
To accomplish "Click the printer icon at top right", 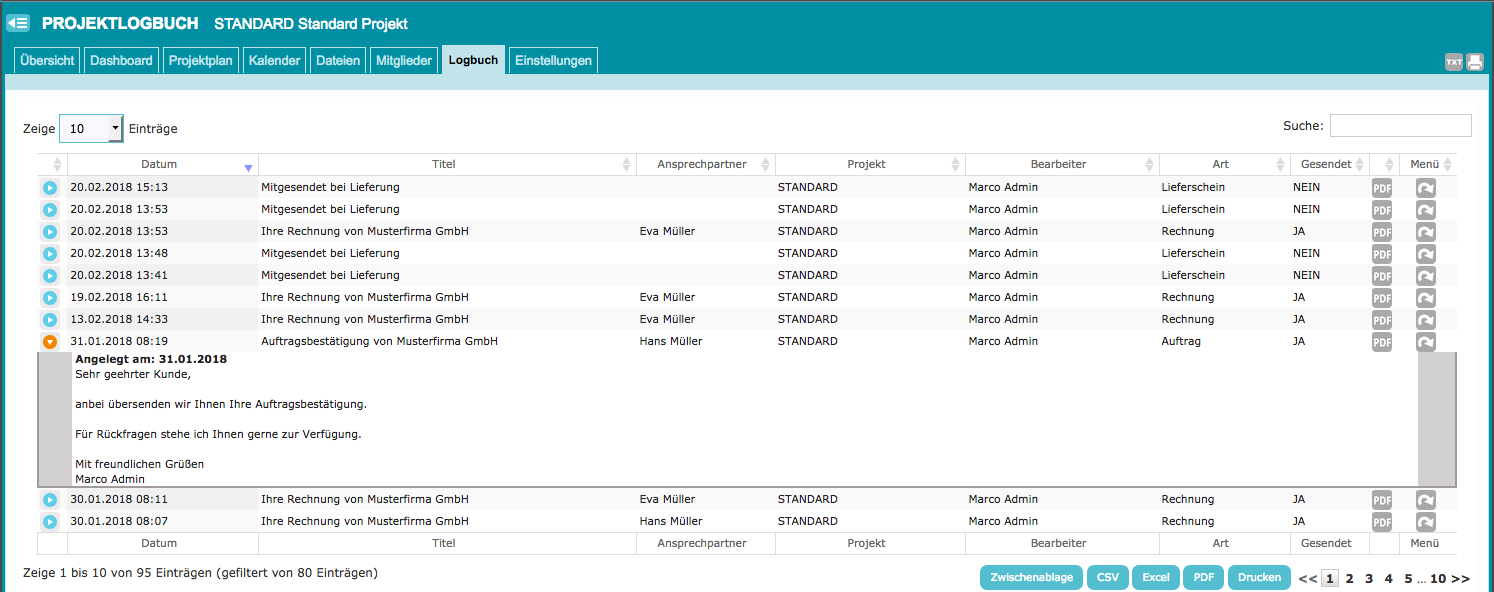I will 1475,62.
